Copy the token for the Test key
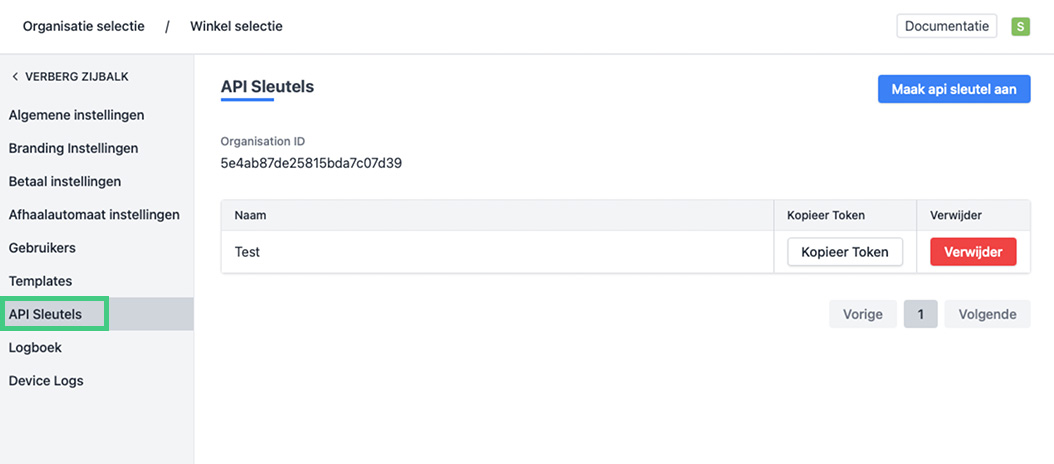The width and height of the screenshot is (1054, 464). pyautogui.click(x=845, y=252)
